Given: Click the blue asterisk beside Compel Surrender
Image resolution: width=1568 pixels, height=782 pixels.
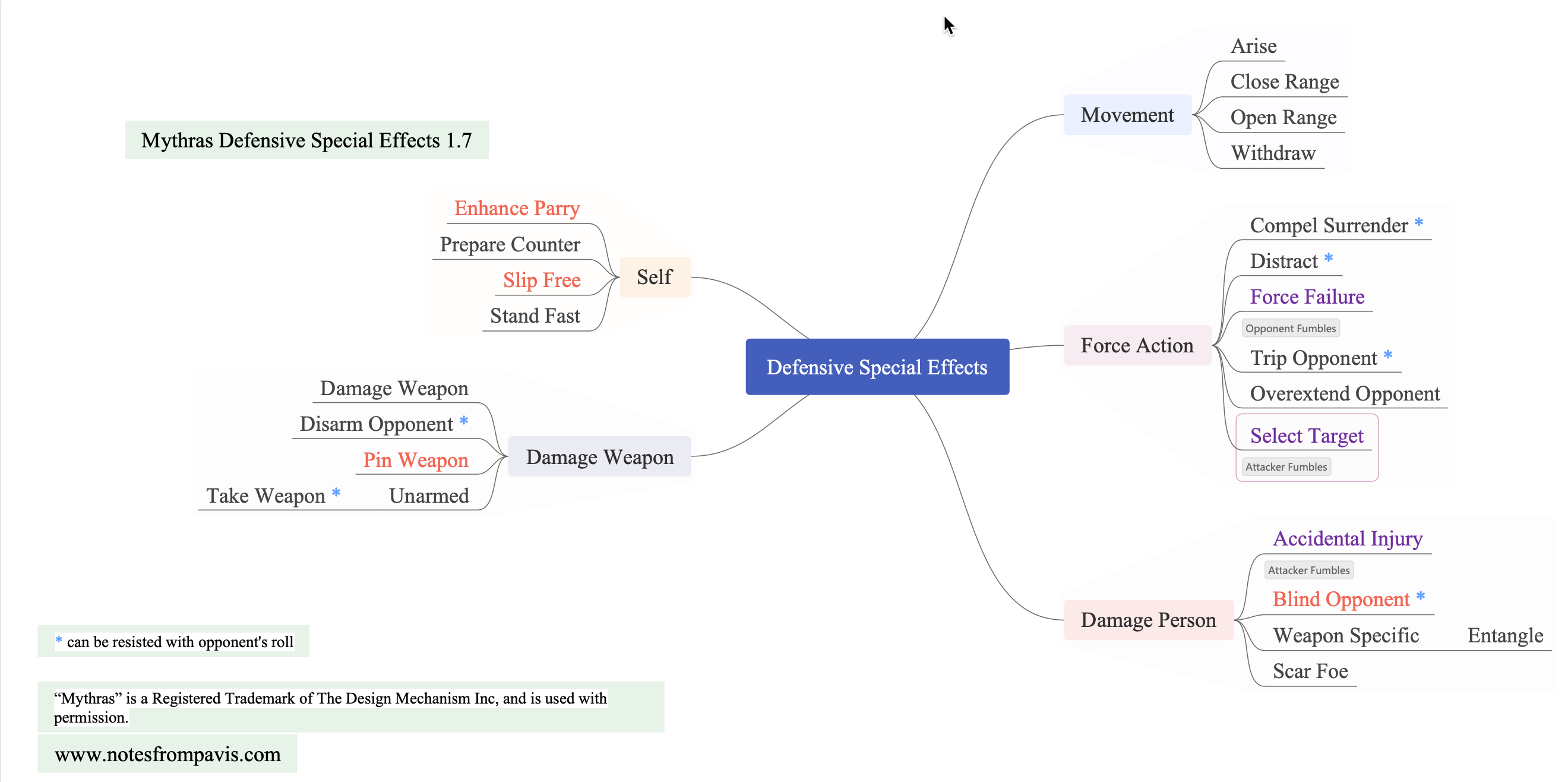Looking at the screenshot, I should click(x=1418, y=223).
